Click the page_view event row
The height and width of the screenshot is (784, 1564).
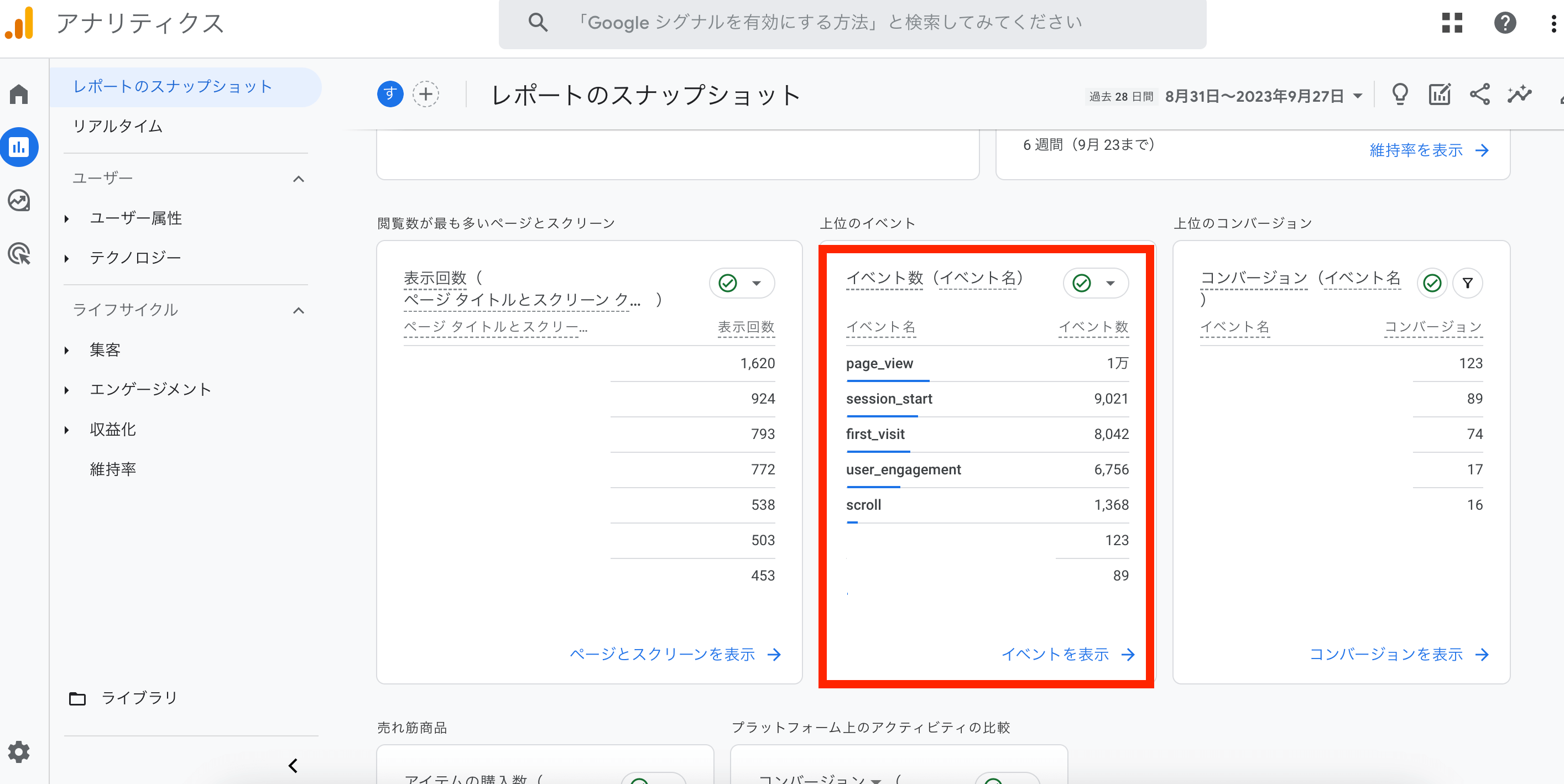[987, 364]
